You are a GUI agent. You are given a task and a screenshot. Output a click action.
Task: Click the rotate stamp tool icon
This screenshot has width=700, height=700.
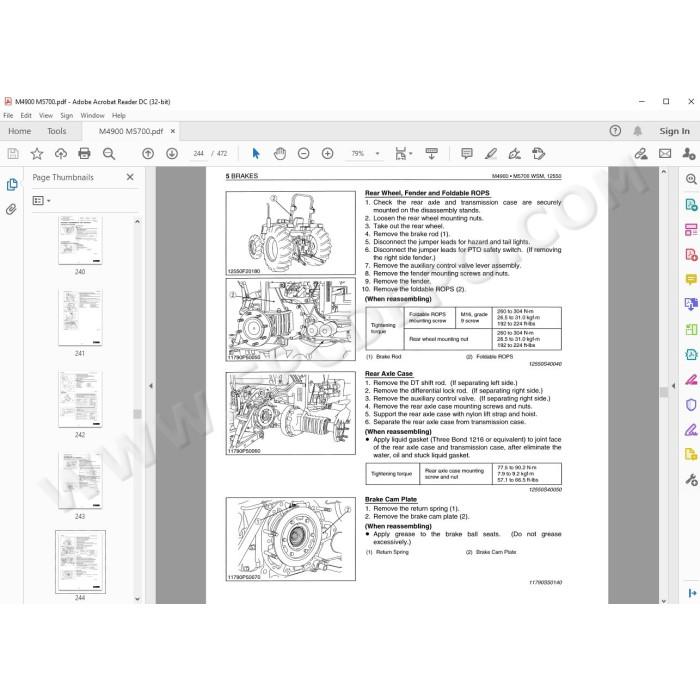click(539, 154)
